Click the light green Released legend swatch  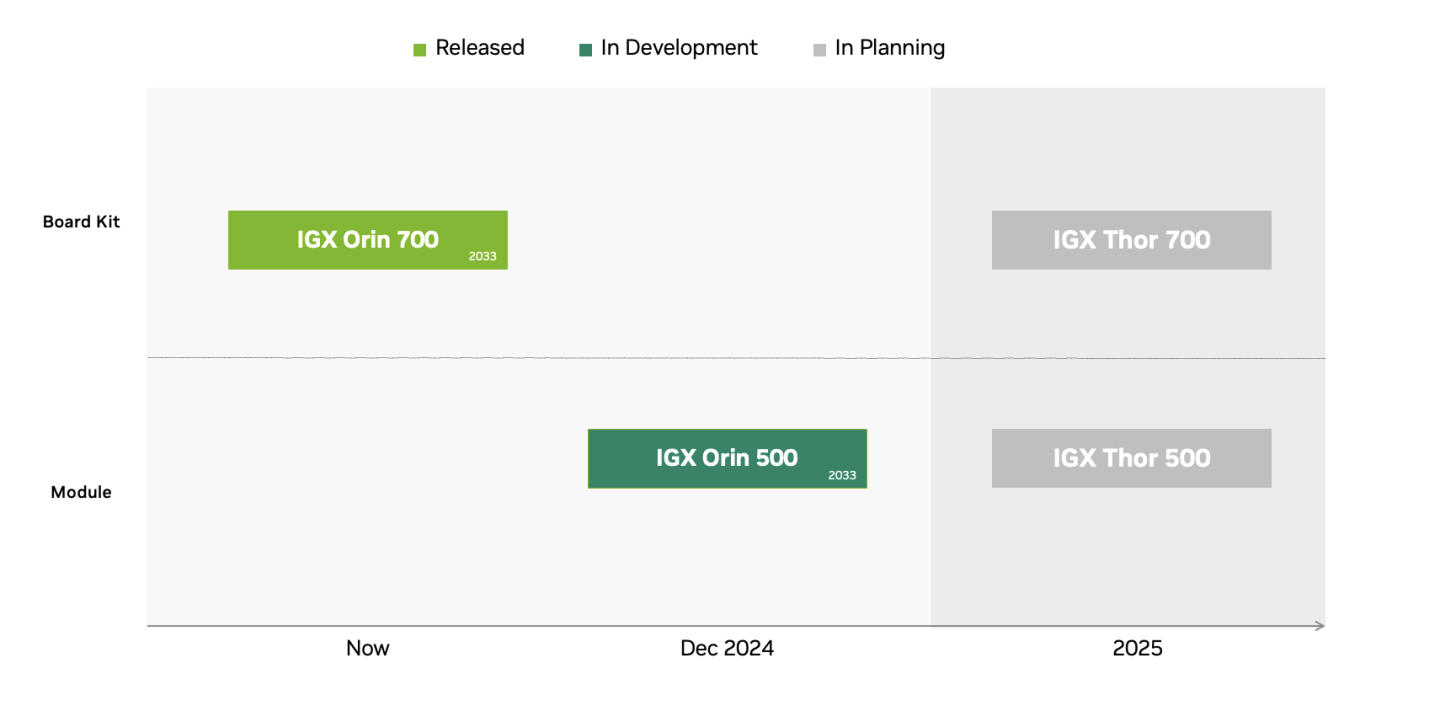pos(420,49)
